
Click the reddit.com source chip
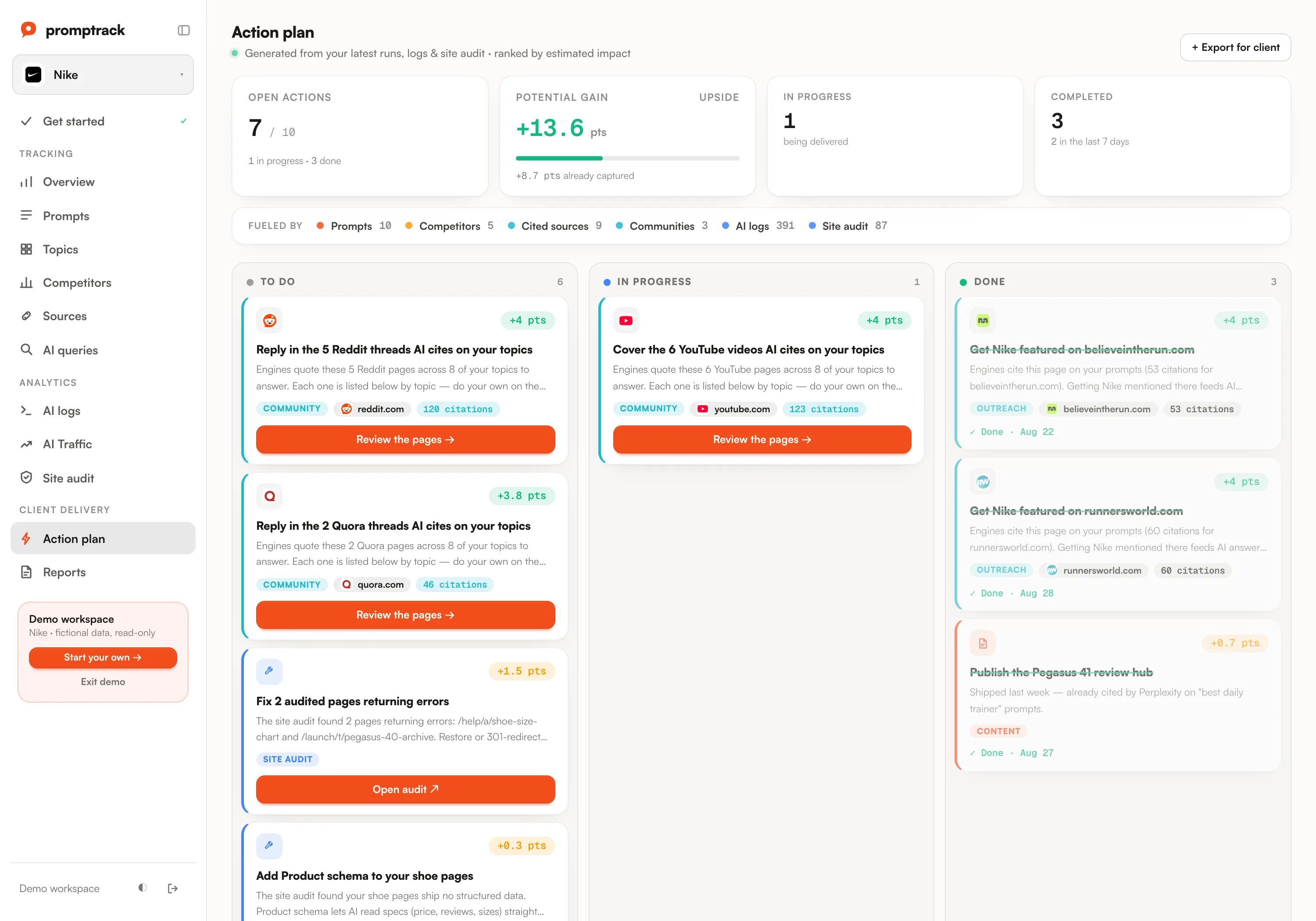372,409
